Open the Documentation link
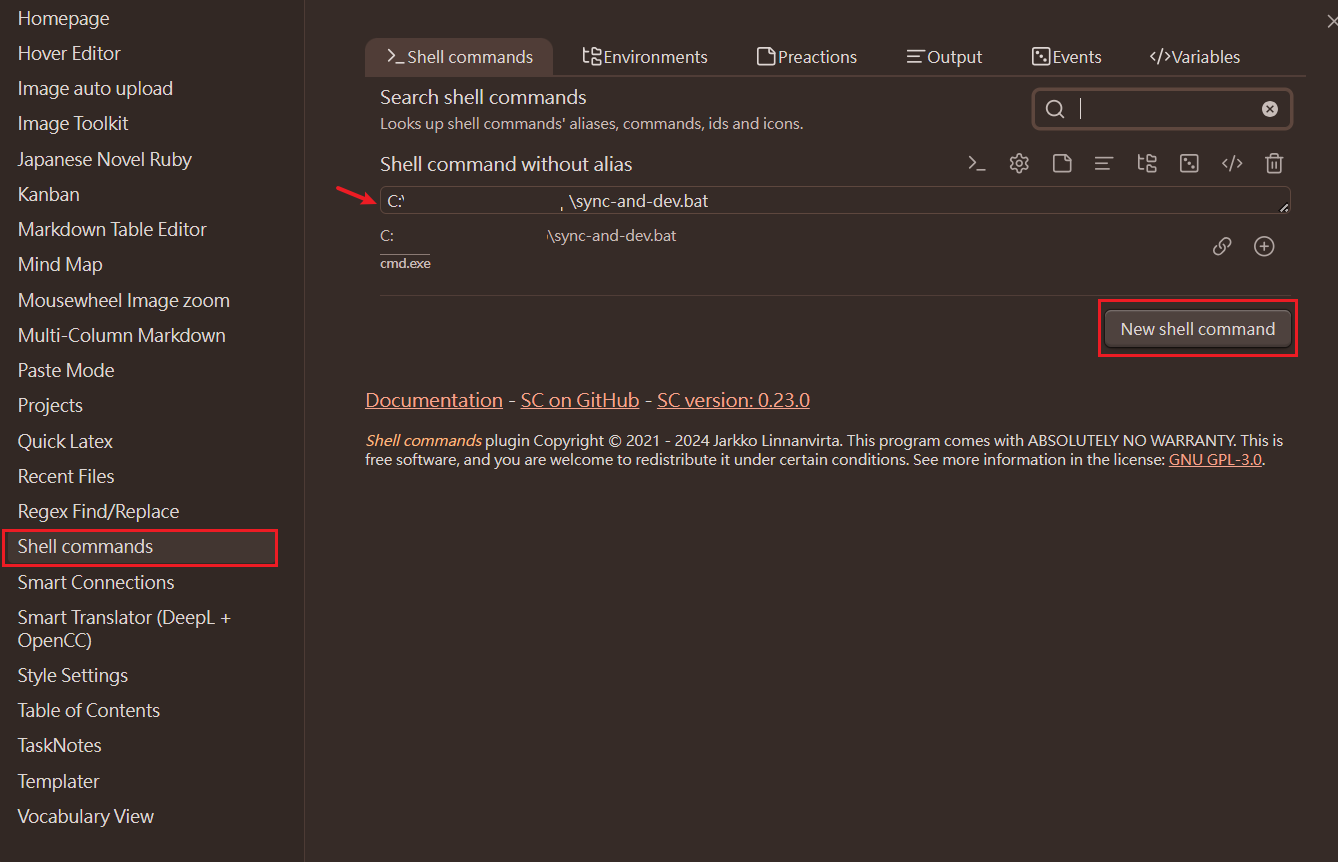Screen dimensions: 1338x862 click(x=434, y=400)
